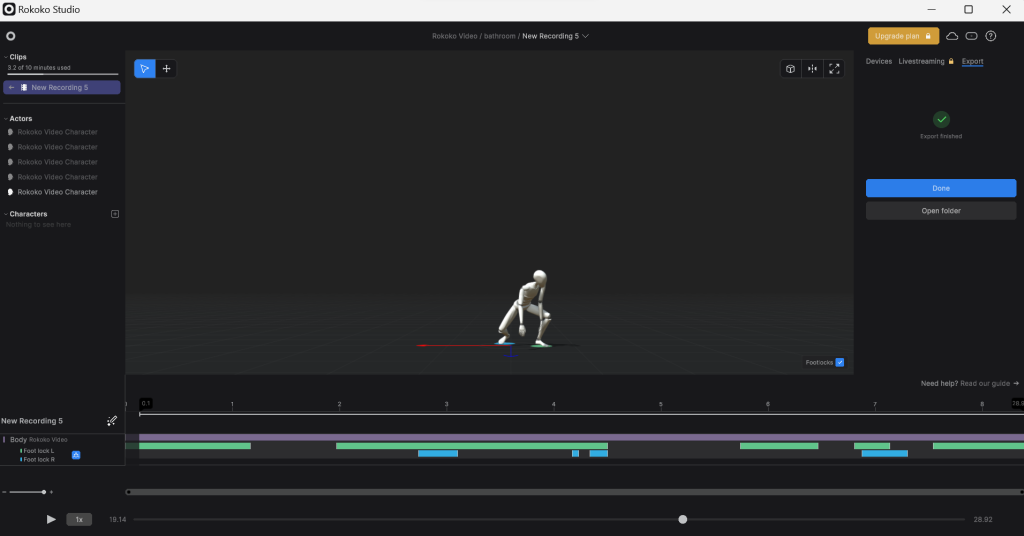Click the Done button
1024x536 pixels.
point(941,188)
